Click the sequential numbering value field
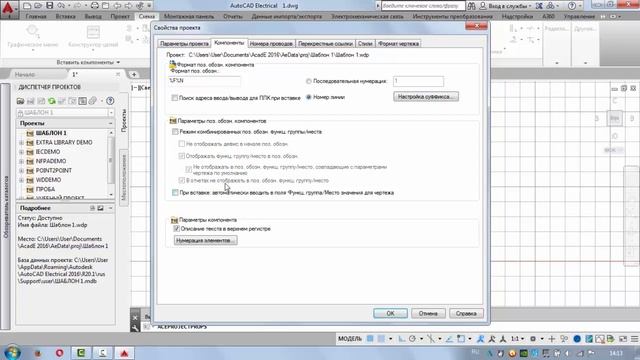Viewport: 640px width, 360px height. 418,81
